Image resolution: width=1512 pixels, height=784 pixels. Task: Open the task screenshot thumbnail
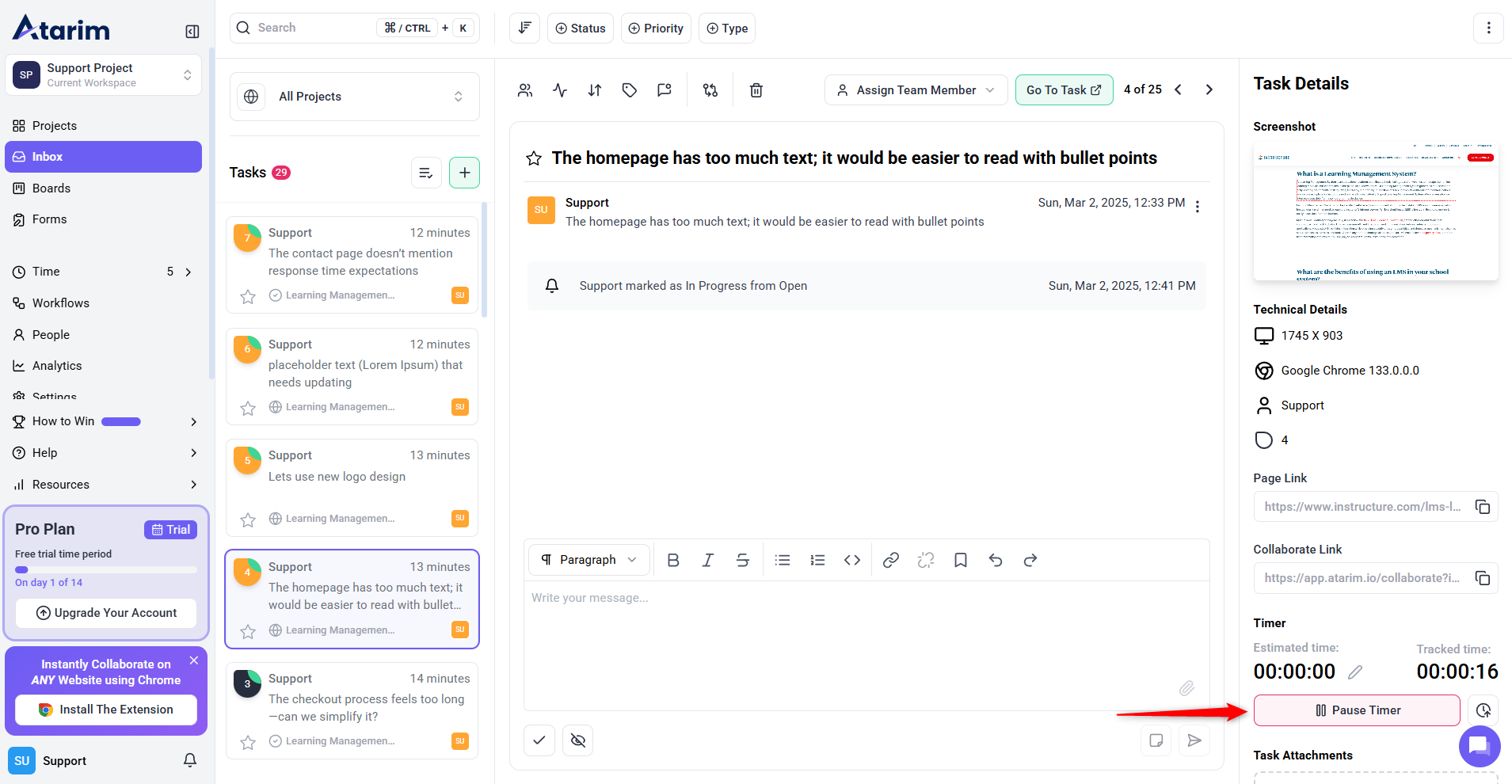point(1375,212)
